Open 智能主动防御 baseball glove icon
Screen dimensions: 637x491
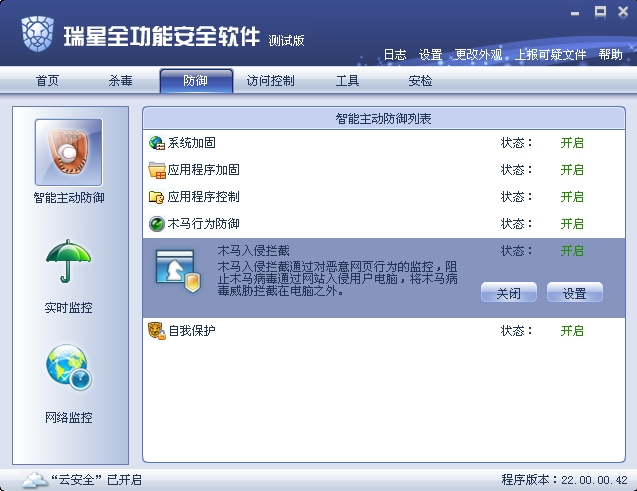point(69,152)
